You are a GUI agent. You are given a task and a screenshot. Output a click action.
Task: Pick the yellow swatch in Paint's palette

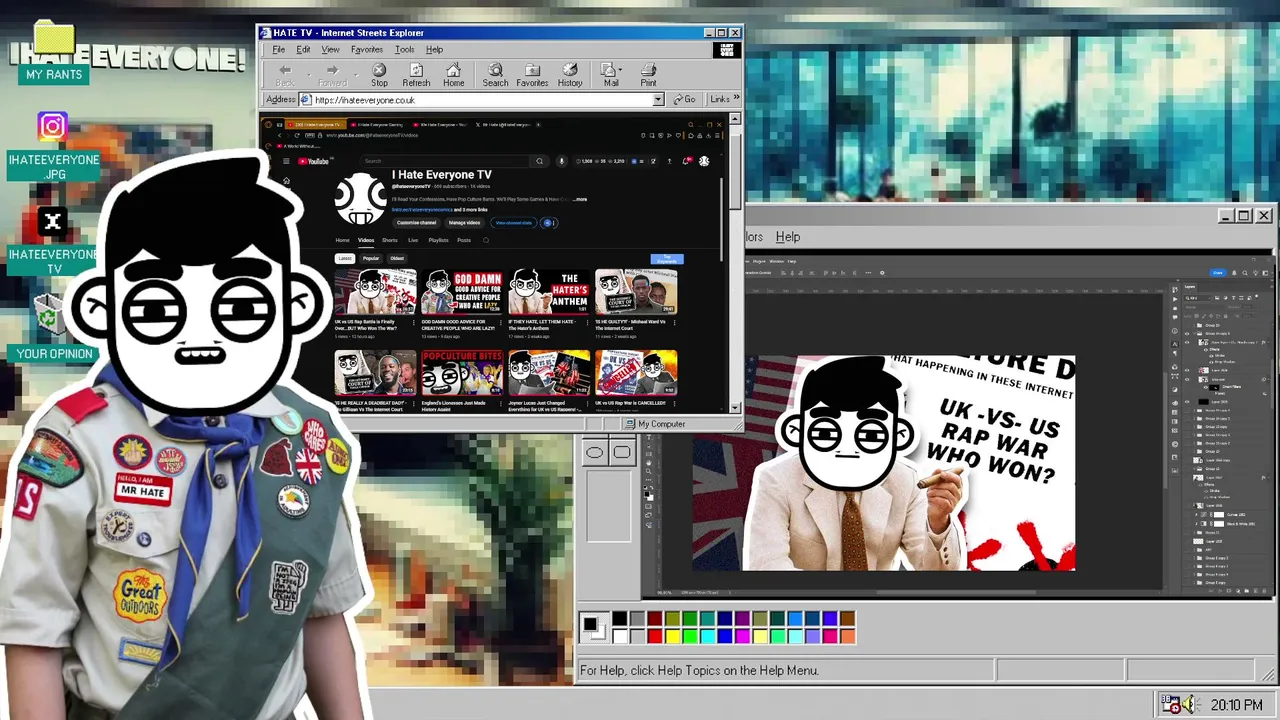click(x=672, y=635)
